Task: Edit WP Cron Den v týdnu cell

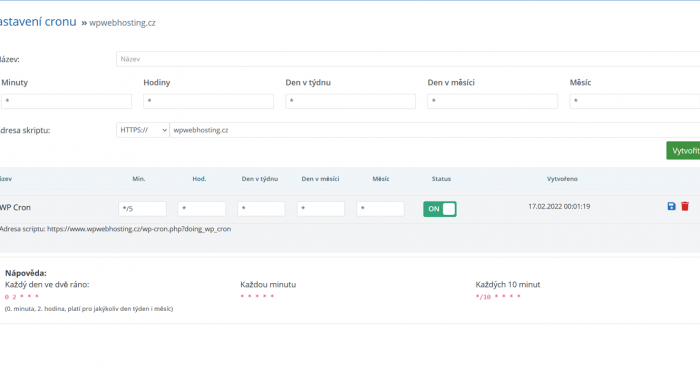Action: tap(261, 208)
